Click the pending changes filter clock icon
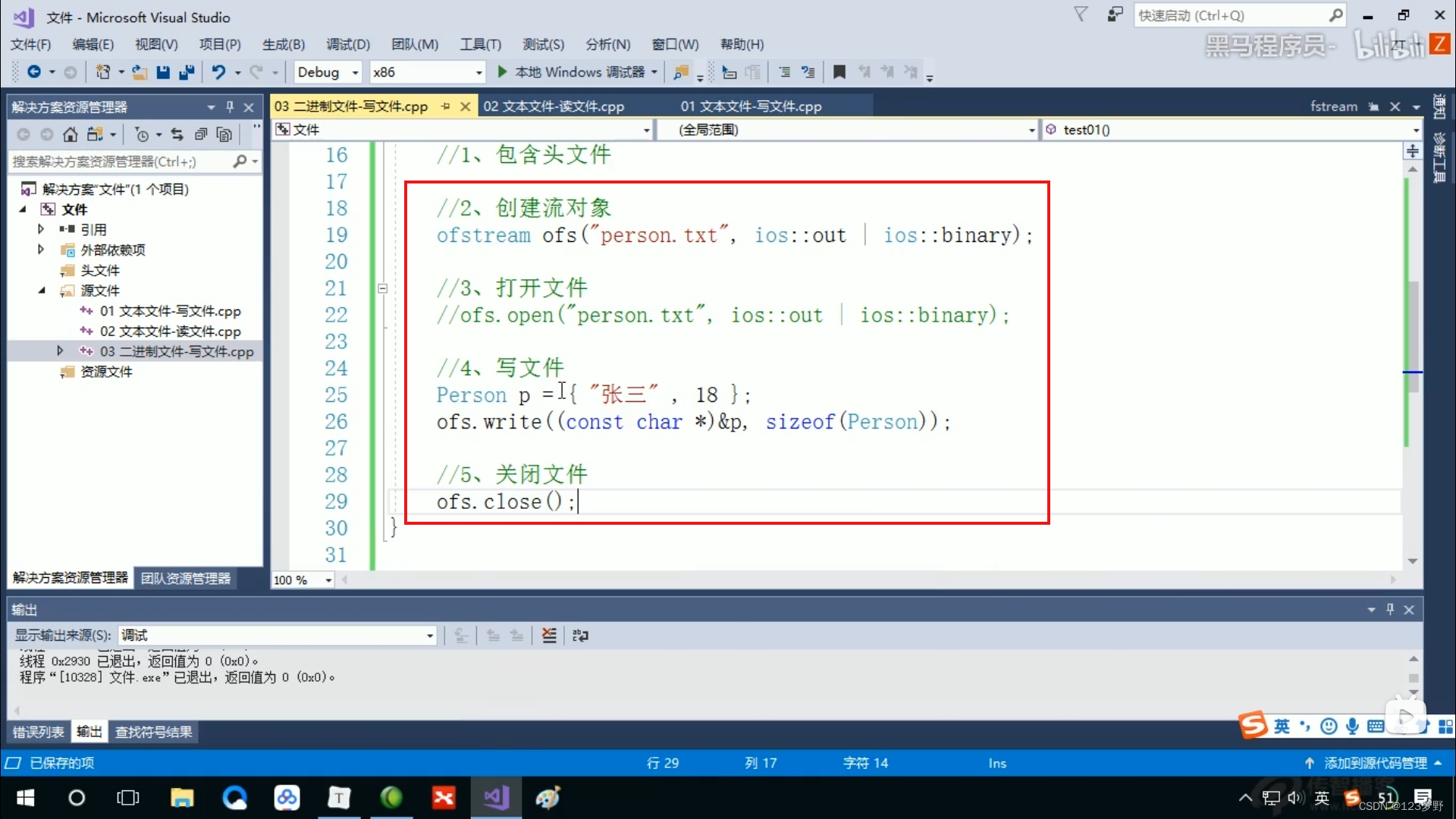Image resolution: width=1456 pixels, height=819 pixels. click(x=142, y=135)
